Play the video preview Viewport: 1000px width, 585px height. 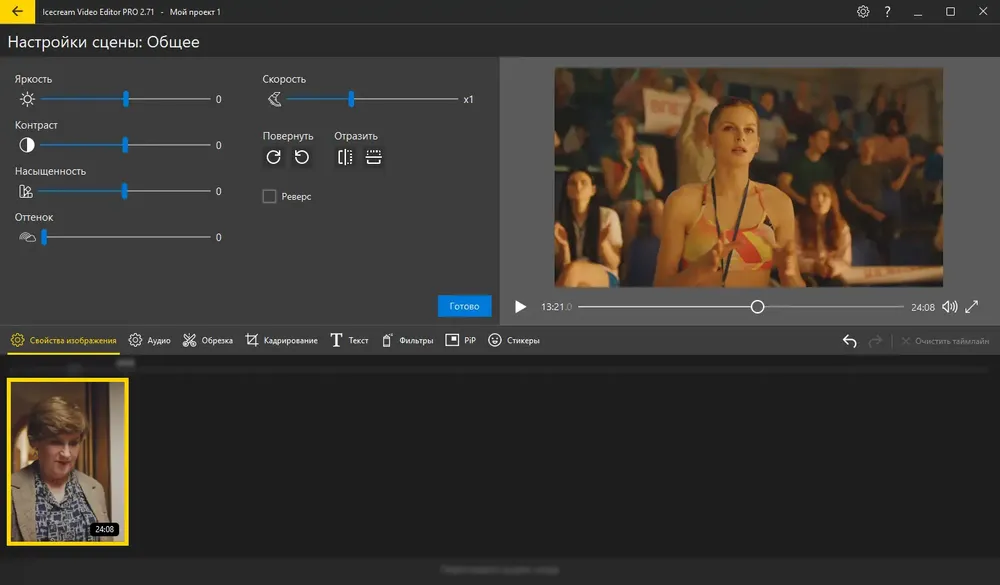(520, 307)
